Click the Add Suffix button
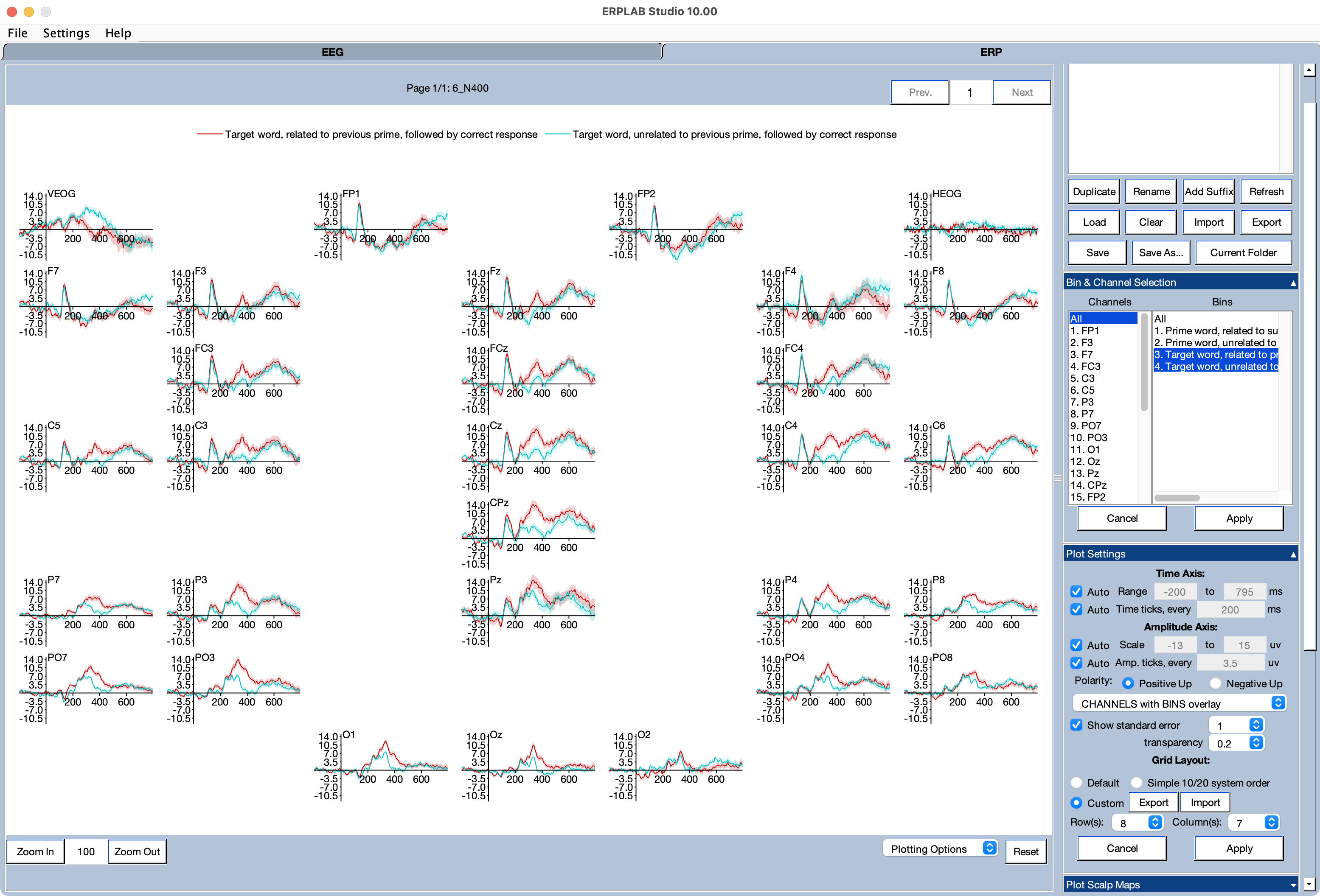The height and width of the screenshot is (896, 1320). coord(1209,192)
